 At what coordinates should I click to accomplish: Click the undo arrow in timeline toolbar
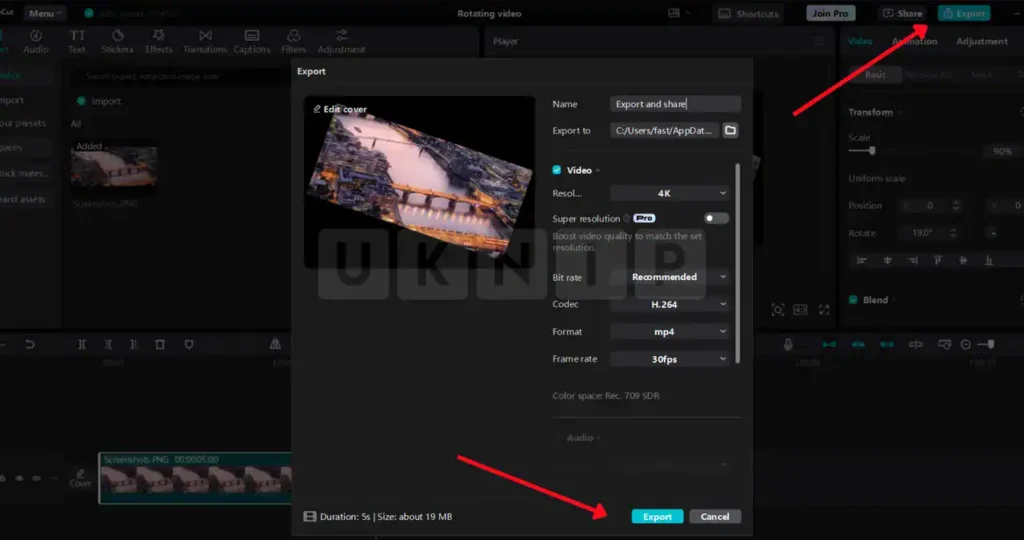(30, 344)
